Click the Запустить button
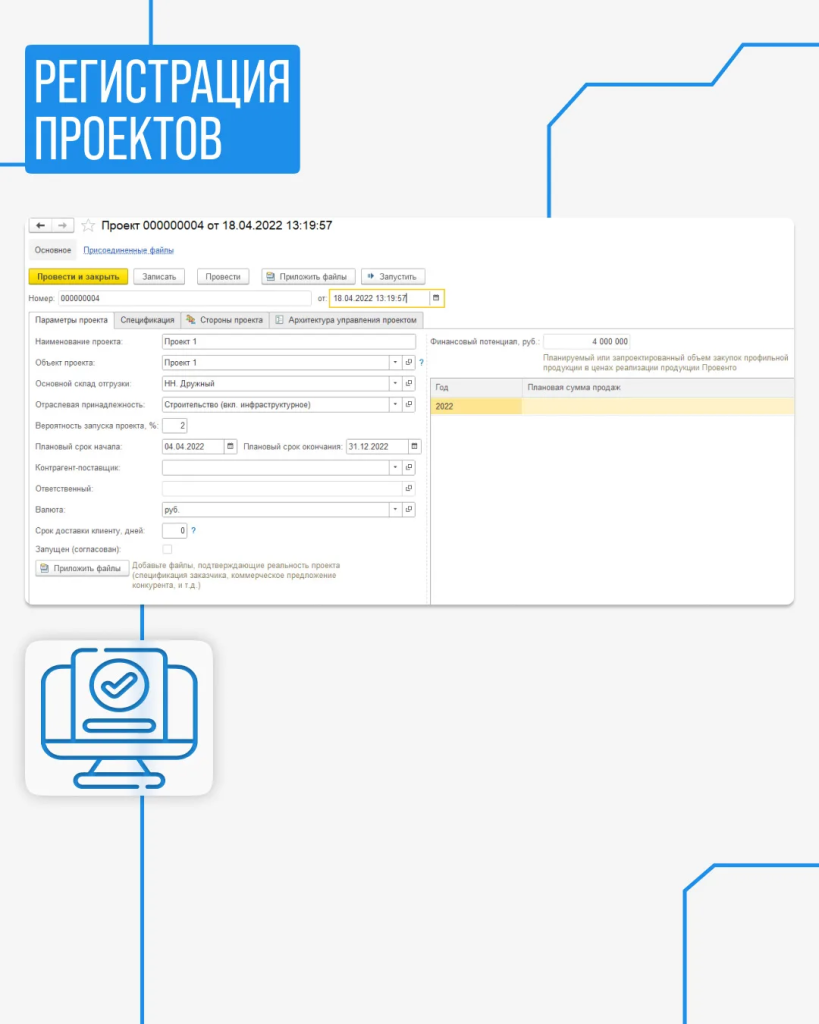The height and width of the screenshot is (1024, 819). pyautogui.click(x=393, y=276)
